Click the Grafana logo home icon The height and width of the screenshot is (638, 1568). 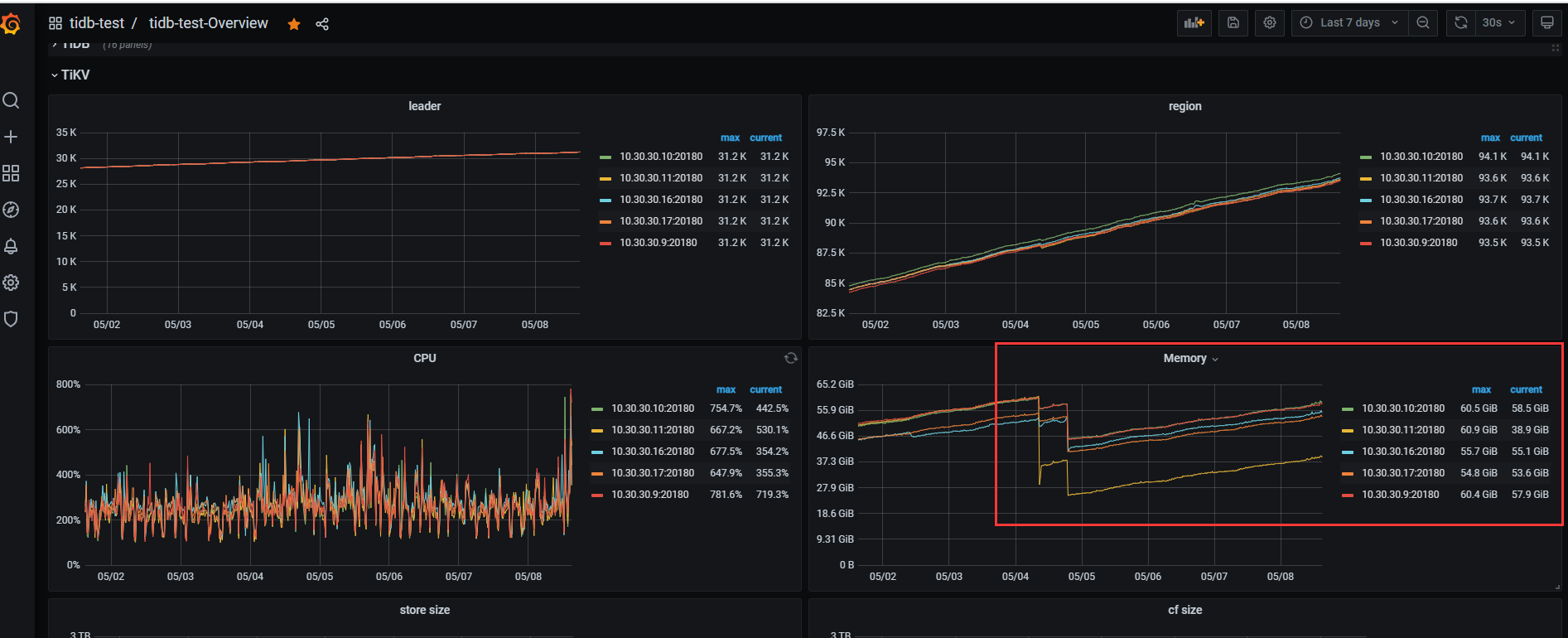(11, 25)
